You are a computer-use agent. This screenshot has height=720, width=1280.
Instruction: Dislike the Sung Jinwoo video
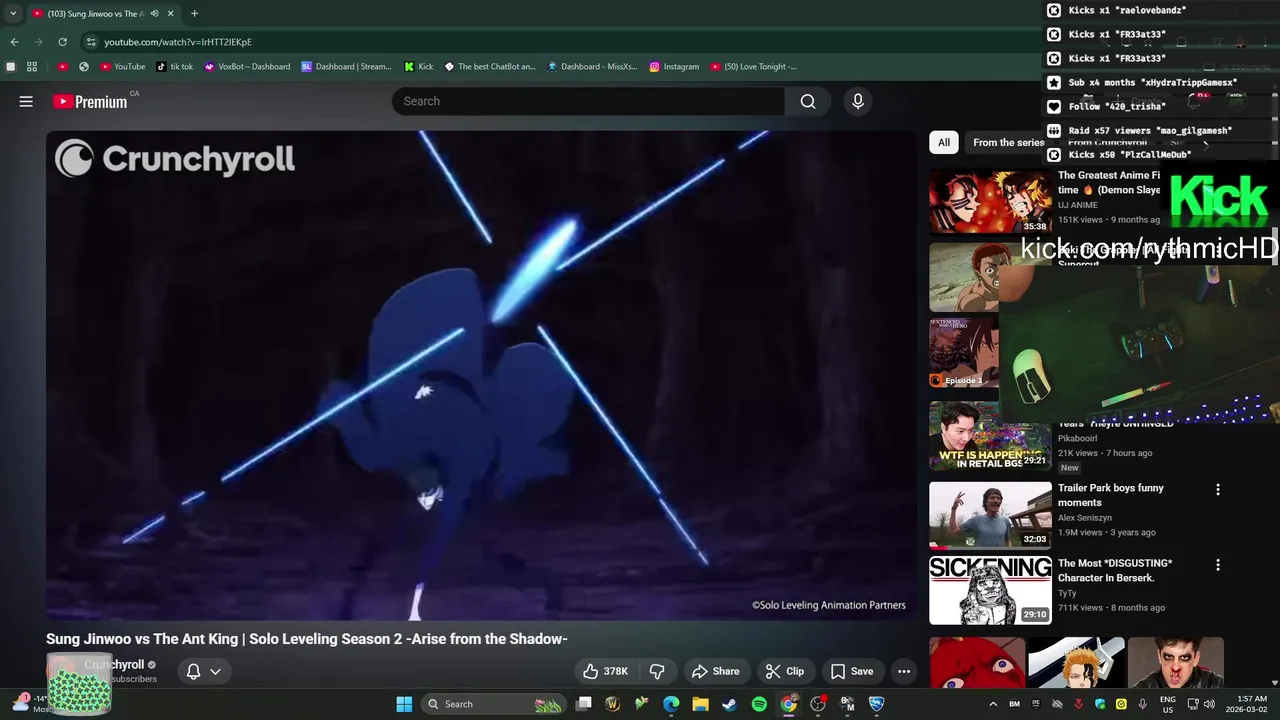point(657,671)
